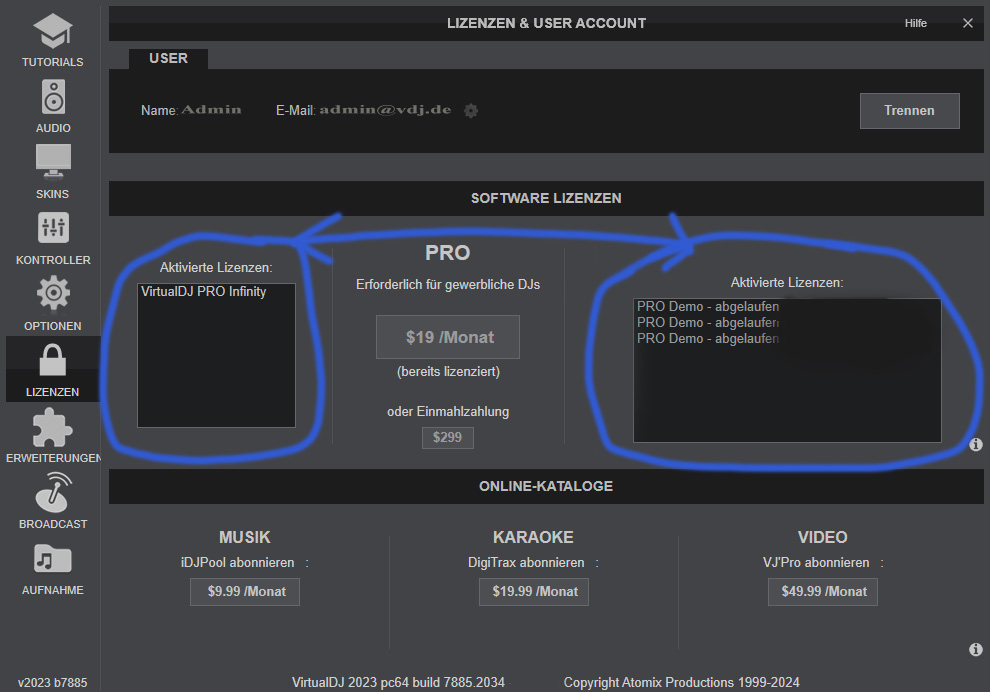The height and width of the screenshot is (692, 990).
Task: Click 'Erforderlich für gewerbliche DJs' text
Action: 448,285
